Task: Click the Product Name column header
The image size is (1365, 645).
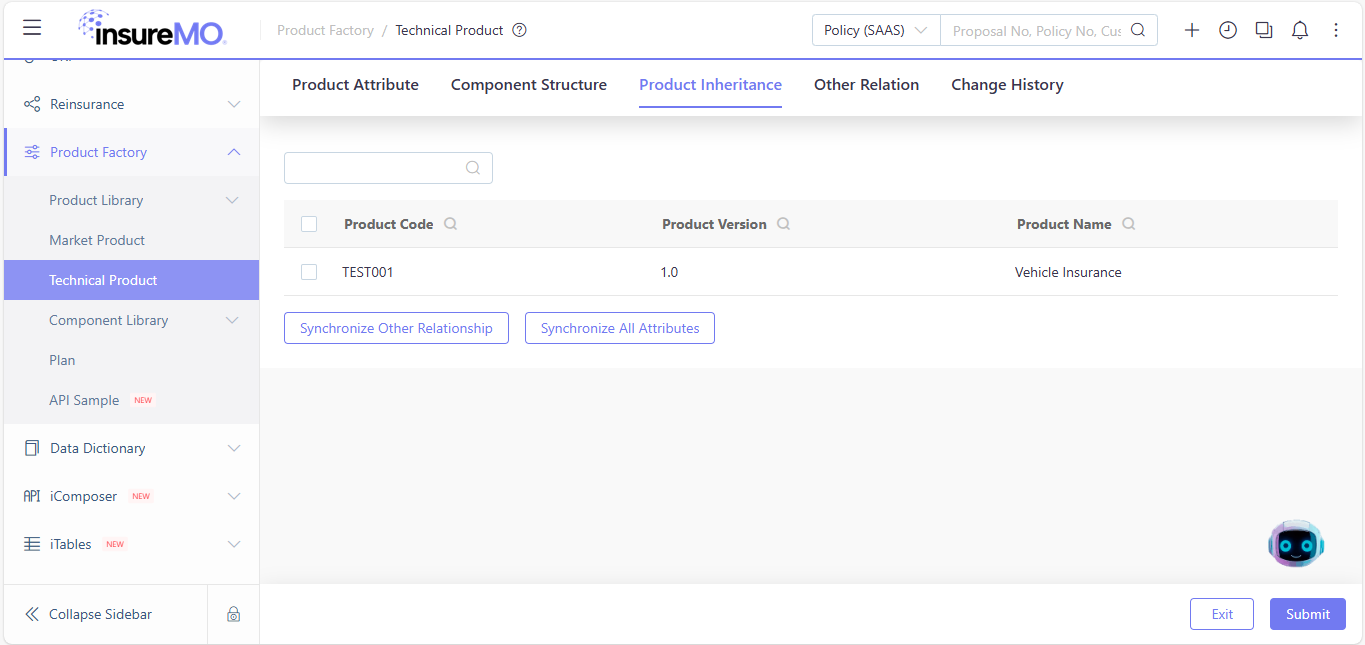Action: 1064,224
